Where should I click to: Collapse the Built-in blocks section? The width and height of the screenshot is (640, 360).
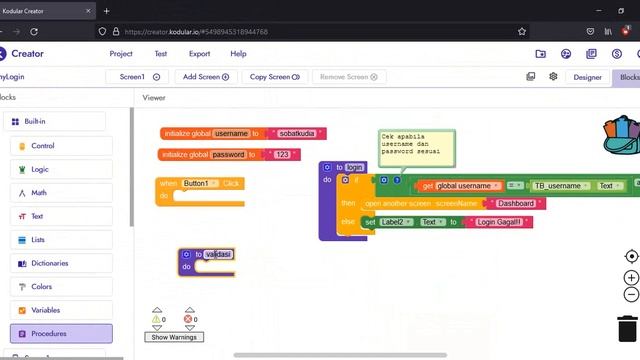click(x=54, y=121)
